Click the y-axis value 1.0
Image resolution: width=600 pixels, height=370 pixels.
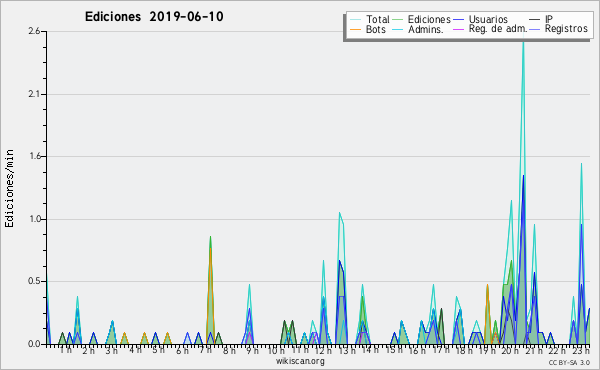click(34, 219)
